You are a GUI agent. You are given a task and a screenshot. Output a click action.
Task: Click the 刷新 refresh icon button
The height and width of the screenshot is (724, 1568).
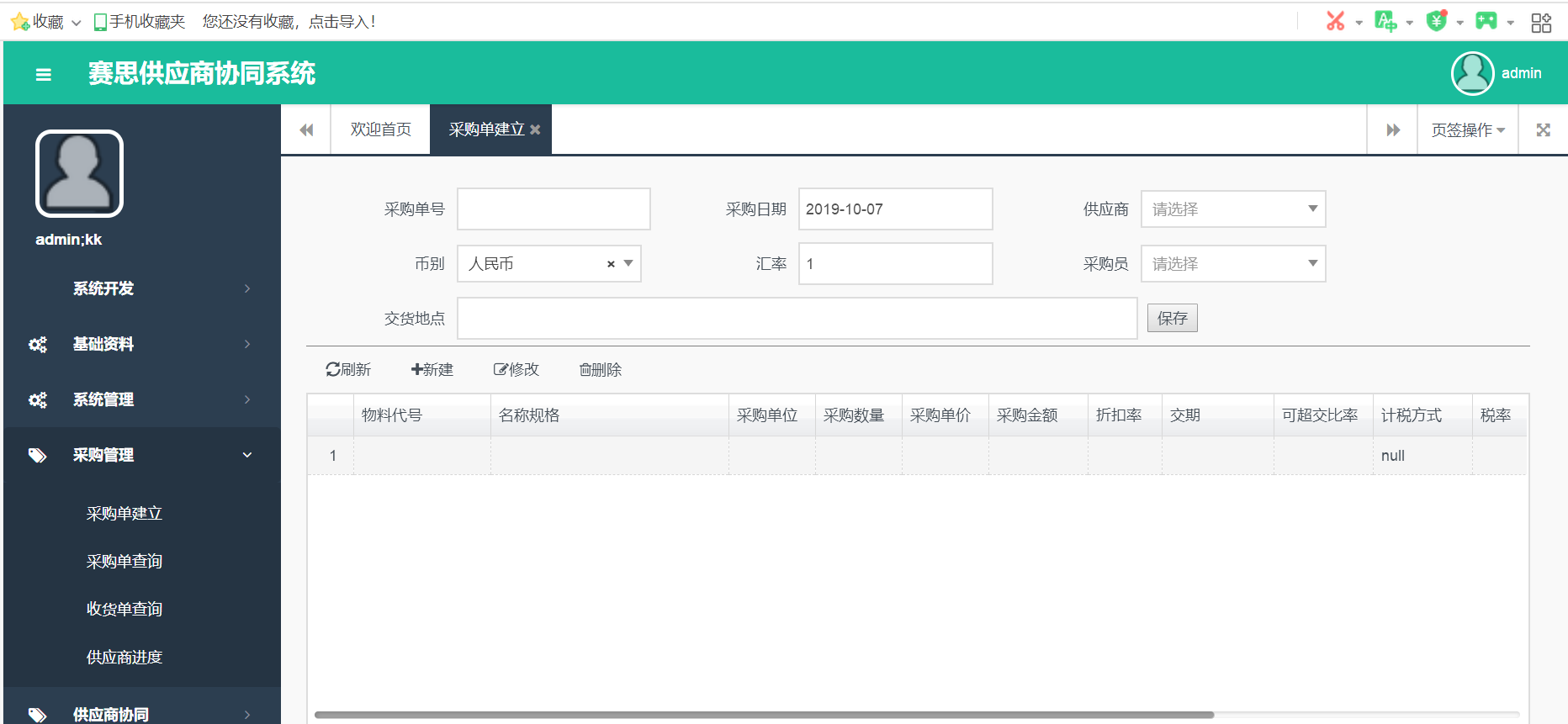coord(348,369)
